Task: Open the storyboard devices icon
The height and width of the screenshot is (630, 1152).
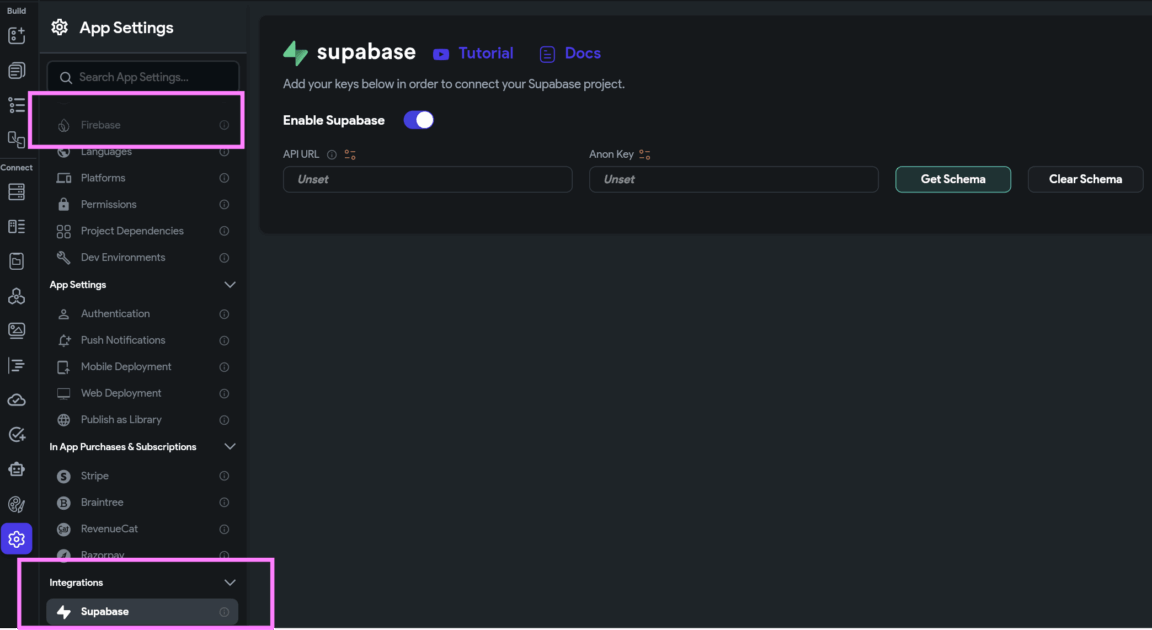Action: point(16,140)
